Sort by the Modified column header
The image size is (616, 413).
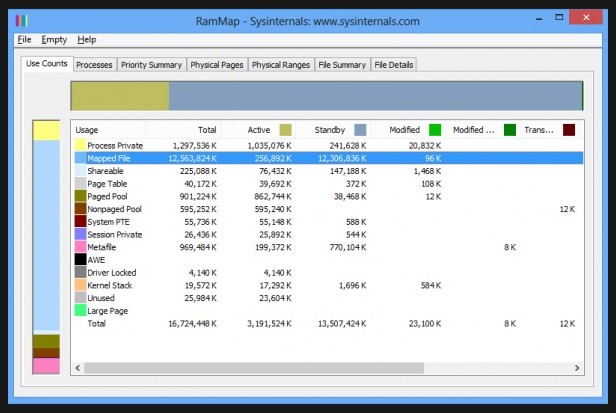407,130
